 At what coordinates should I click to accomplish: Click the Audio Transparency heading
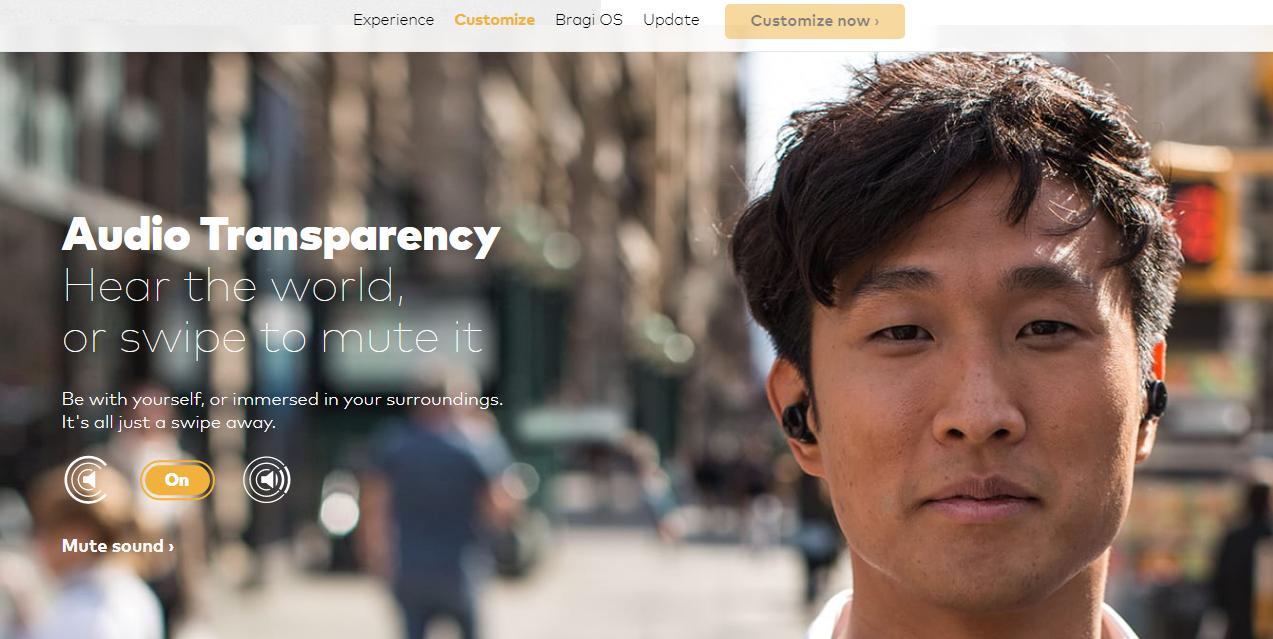click(281, 235)
